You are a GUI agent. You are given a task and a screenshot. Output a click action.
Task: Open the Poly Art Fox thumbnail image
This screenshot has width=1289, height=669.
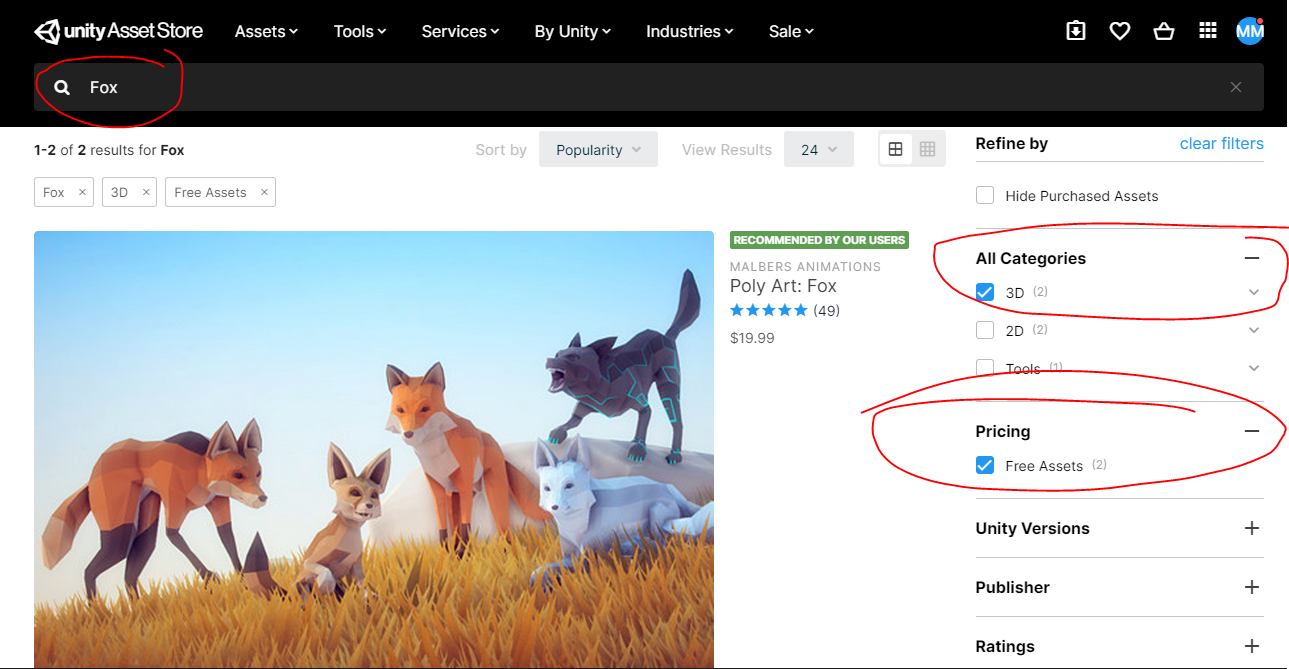click(374, 450)
